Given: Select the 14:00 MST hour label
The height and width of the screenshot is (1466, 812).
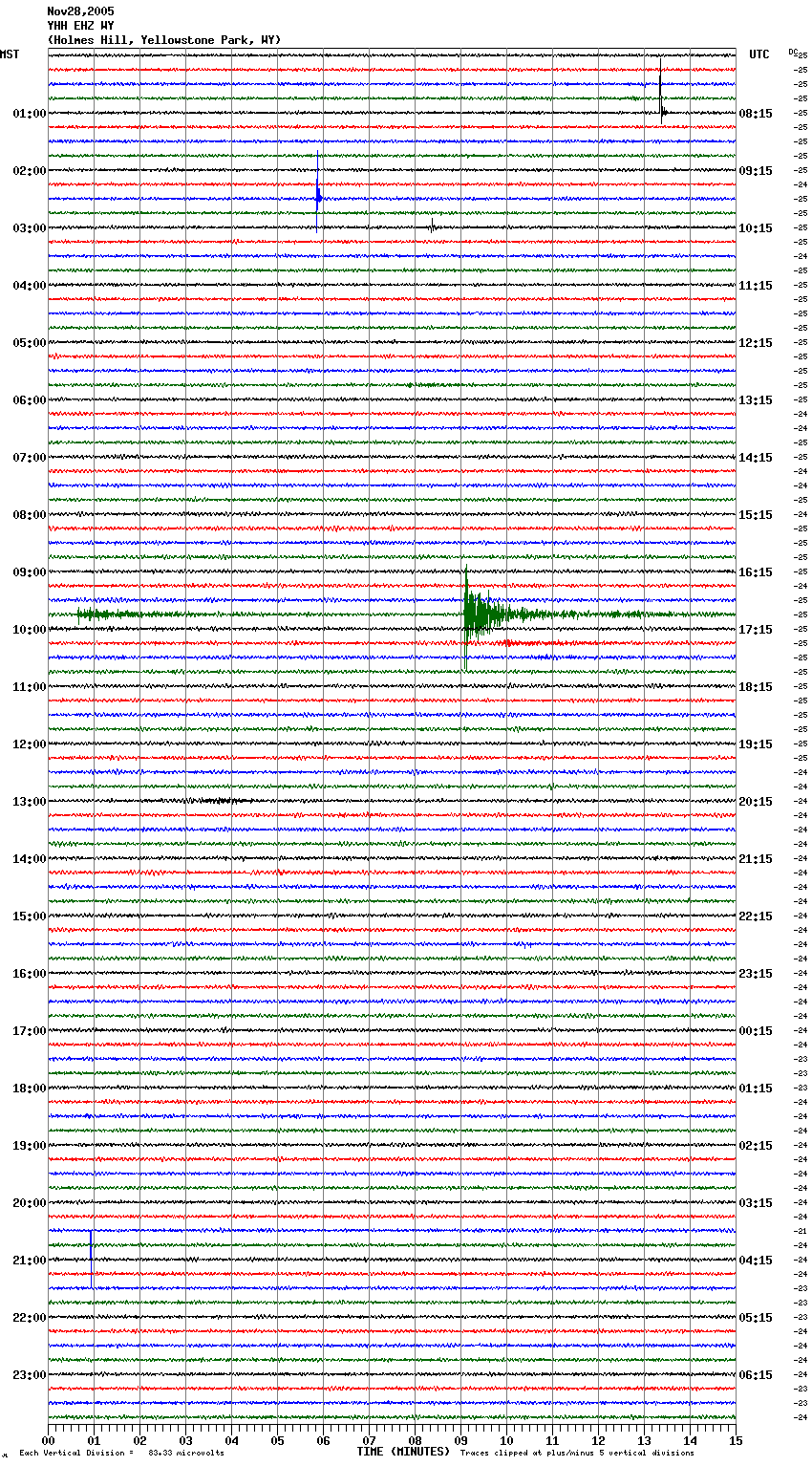Looking at the screenshot, I should pos(29,859).
